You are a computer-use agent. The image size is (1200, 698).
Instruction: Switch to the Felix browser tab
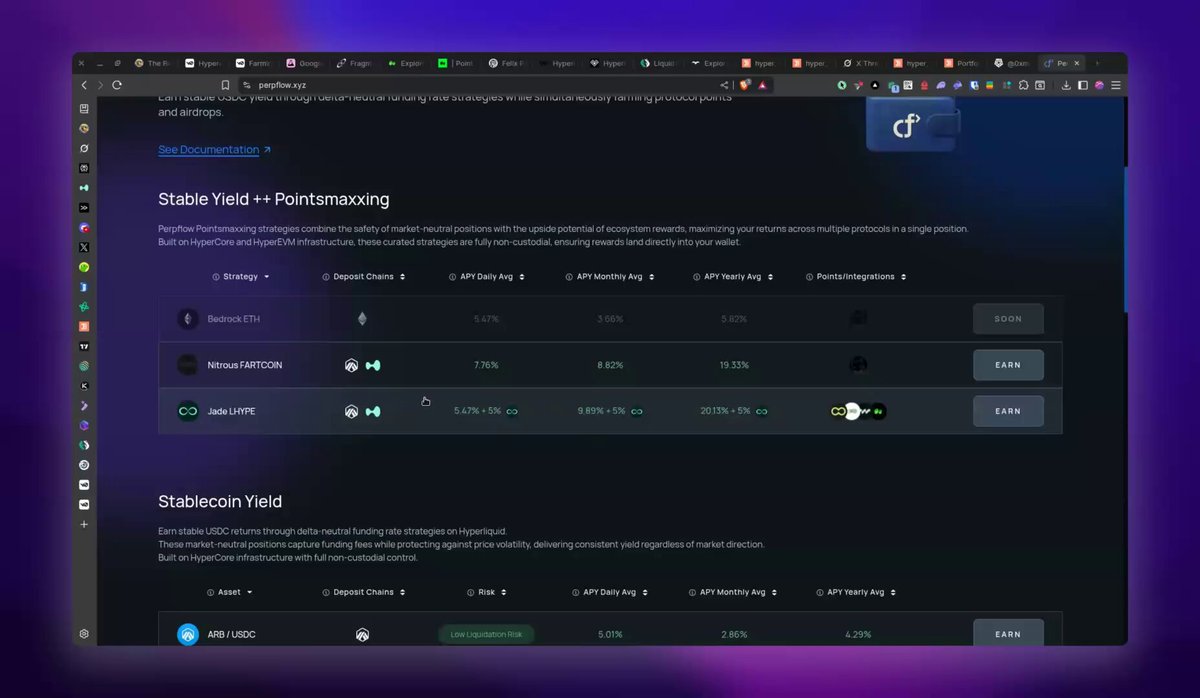508,63
